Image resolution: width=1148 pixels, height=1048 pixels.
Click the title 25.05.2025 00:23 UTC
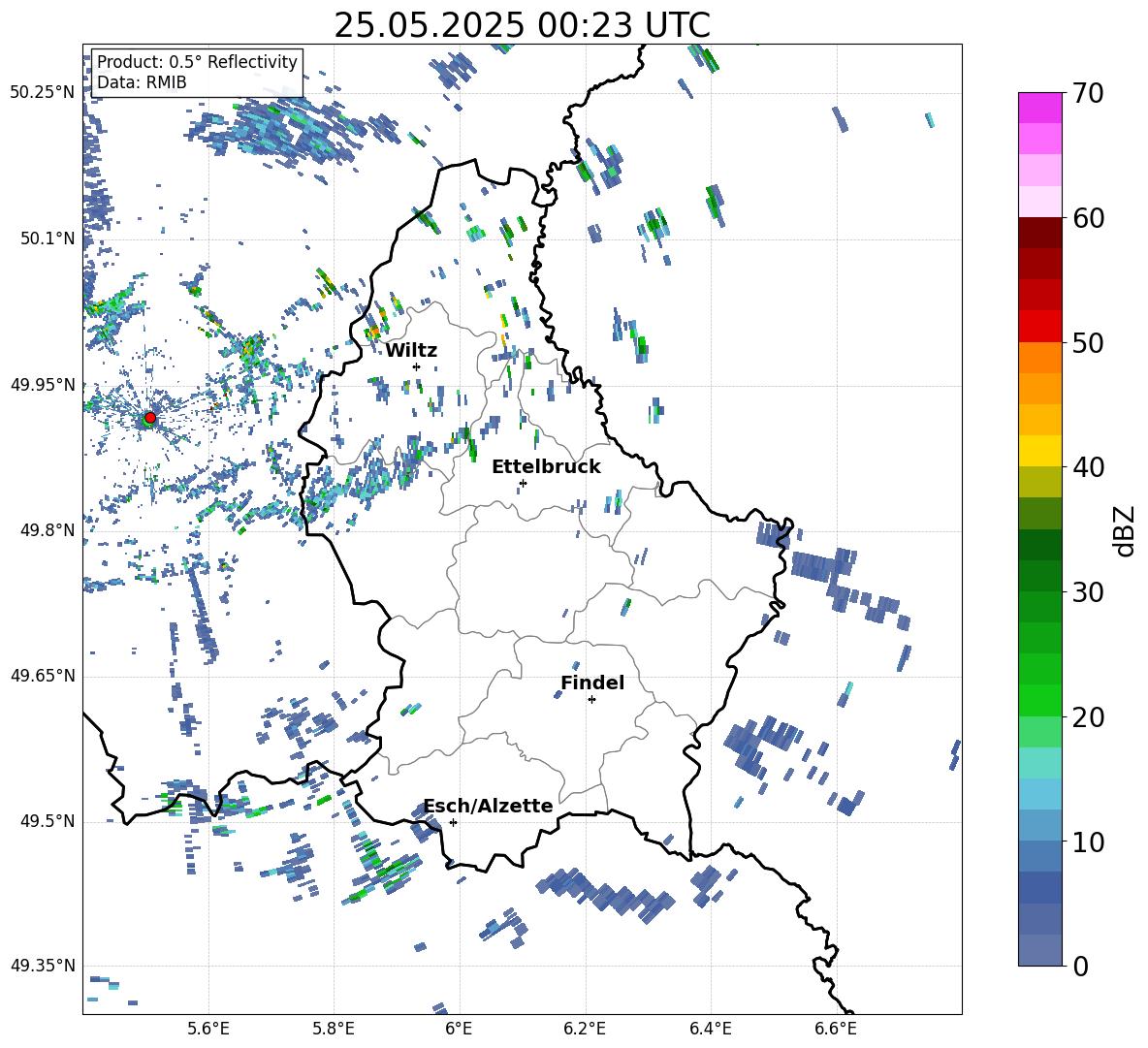[522, 25]
